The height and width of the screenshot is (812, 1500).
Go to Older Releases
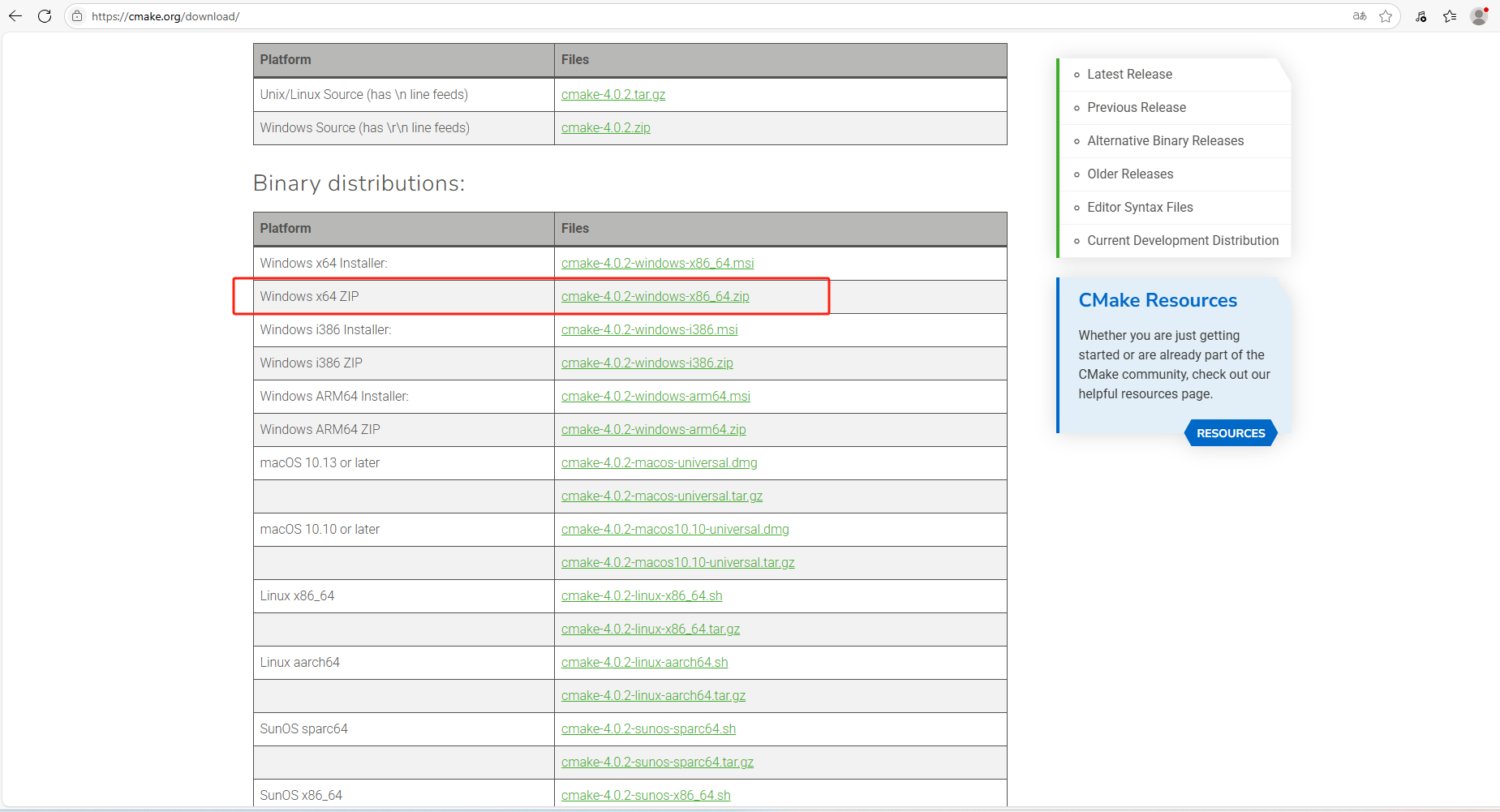tap(1130, 174)
